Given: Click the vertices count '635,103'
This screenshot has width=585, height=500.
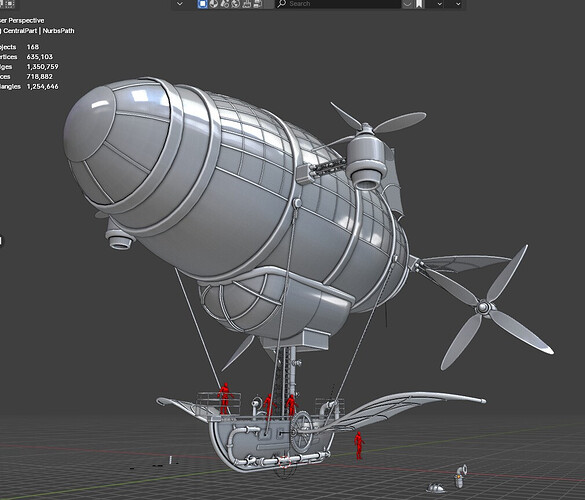Looking at the screenshot, I should tap(40, 57).
